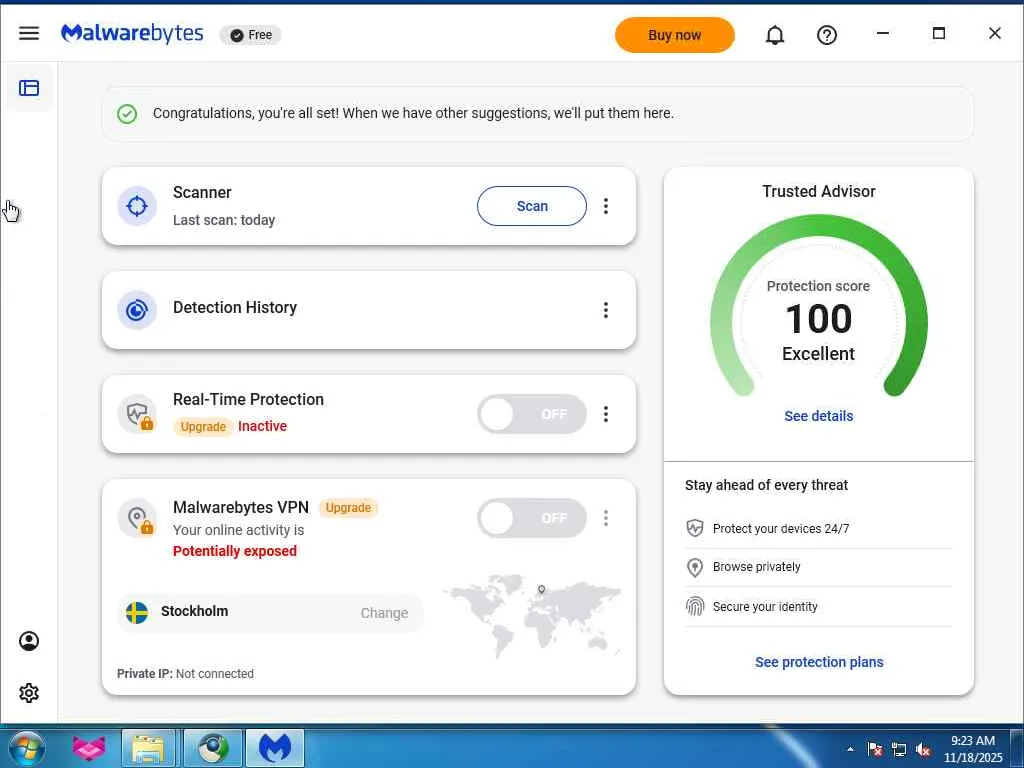Open Detection History more options menu
This screenshot has width=1024, height=768.
[x=606, y=310]
